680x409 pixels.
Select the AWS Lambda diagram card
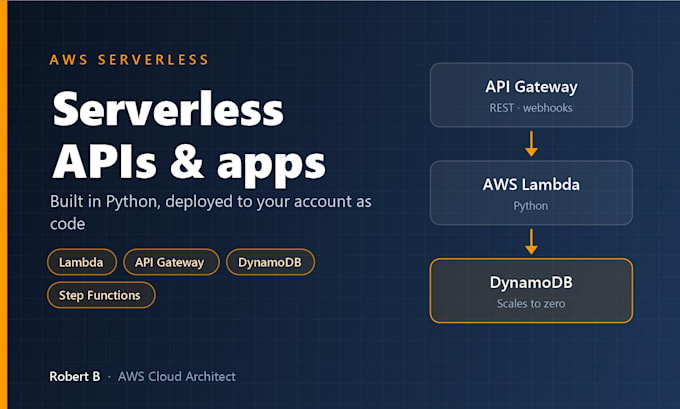click(x=531, y=193)
